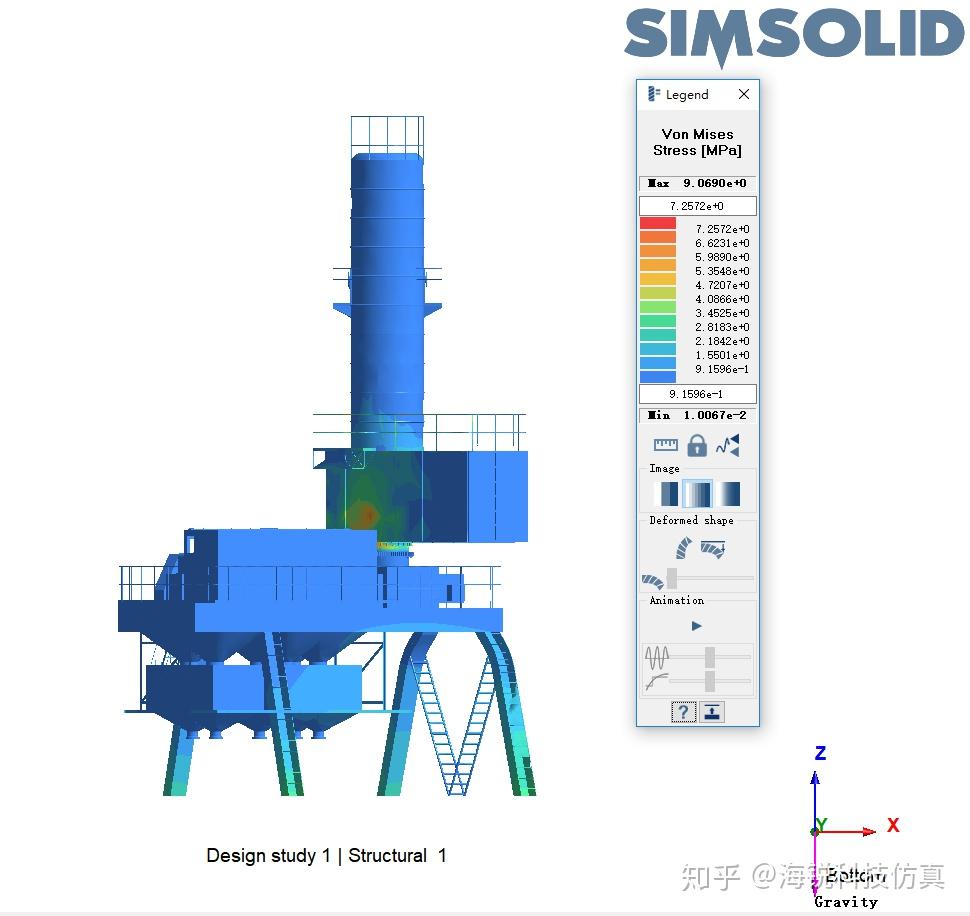Click the animate deformed shape arrow icon
The height and width of the screenshot is (916, 970).
(684, 546)
